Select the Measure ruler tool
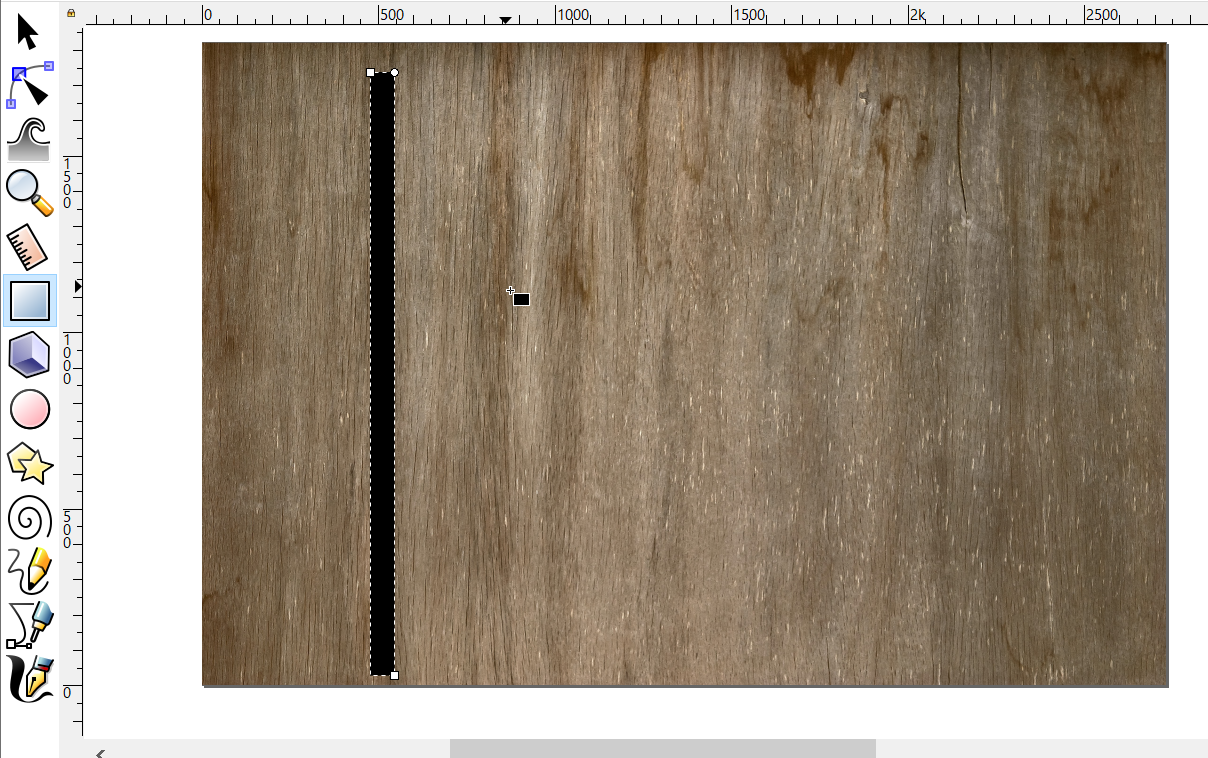The image size is (1208, 758). pyautogui.click(x=29, y=247)
